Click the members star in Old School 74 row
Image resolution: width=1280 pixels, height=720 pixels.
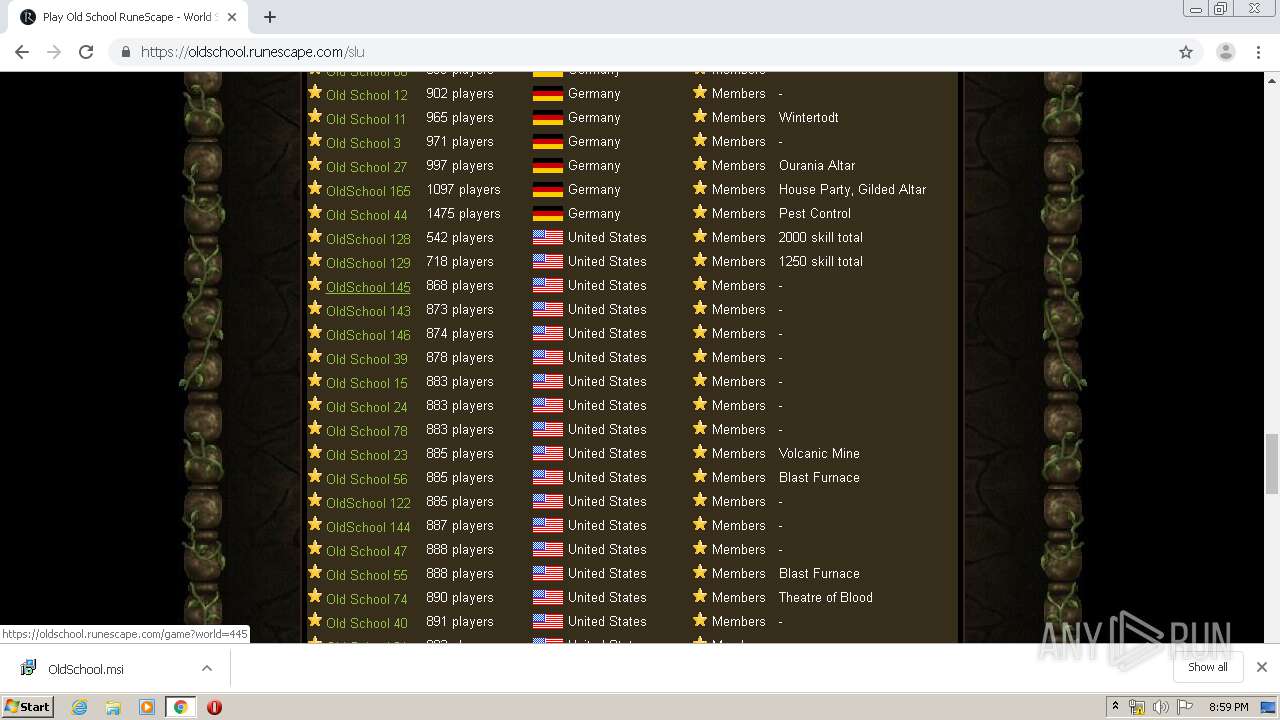click(700, 596)
